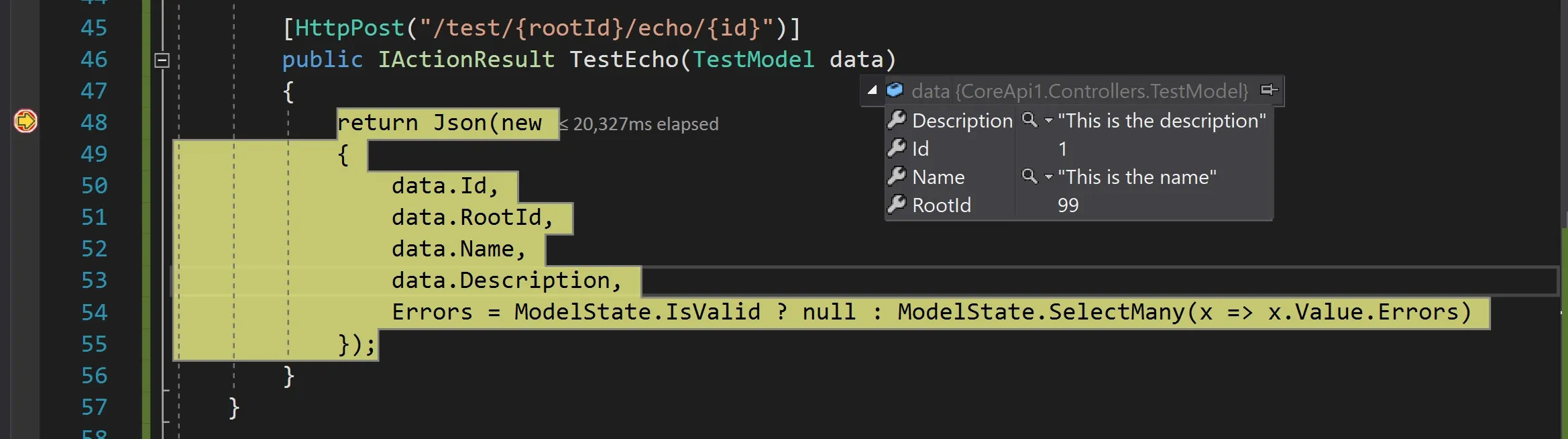Open text visualizer magnifier for Name
The height and width of the screenshot is (439, 1568).
[1029, 177]
